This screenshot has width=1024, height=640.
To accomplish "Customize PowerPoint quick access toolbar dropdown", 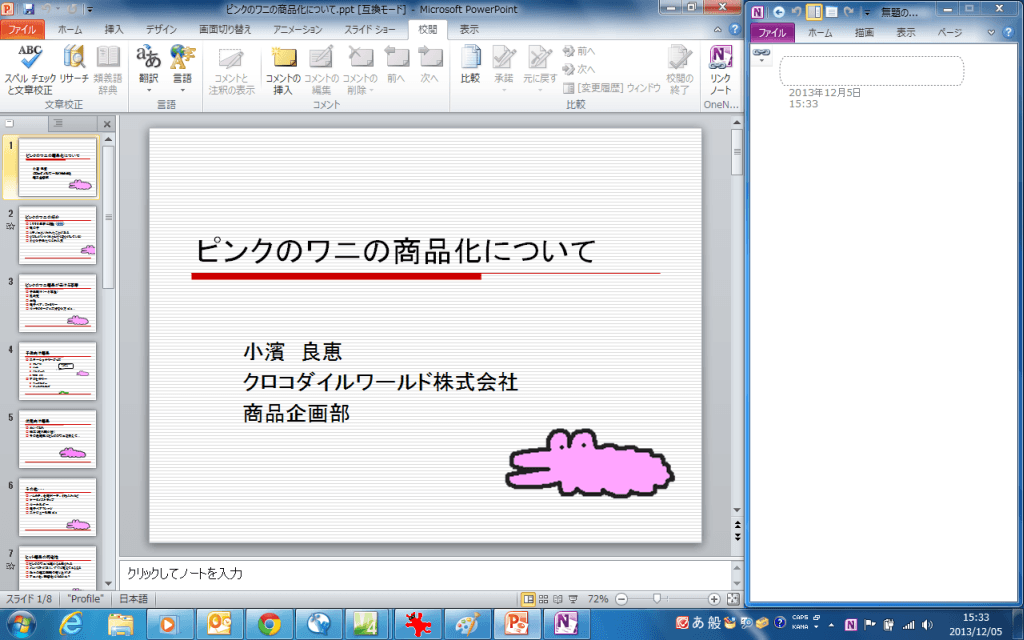I will tap(90, 10).
